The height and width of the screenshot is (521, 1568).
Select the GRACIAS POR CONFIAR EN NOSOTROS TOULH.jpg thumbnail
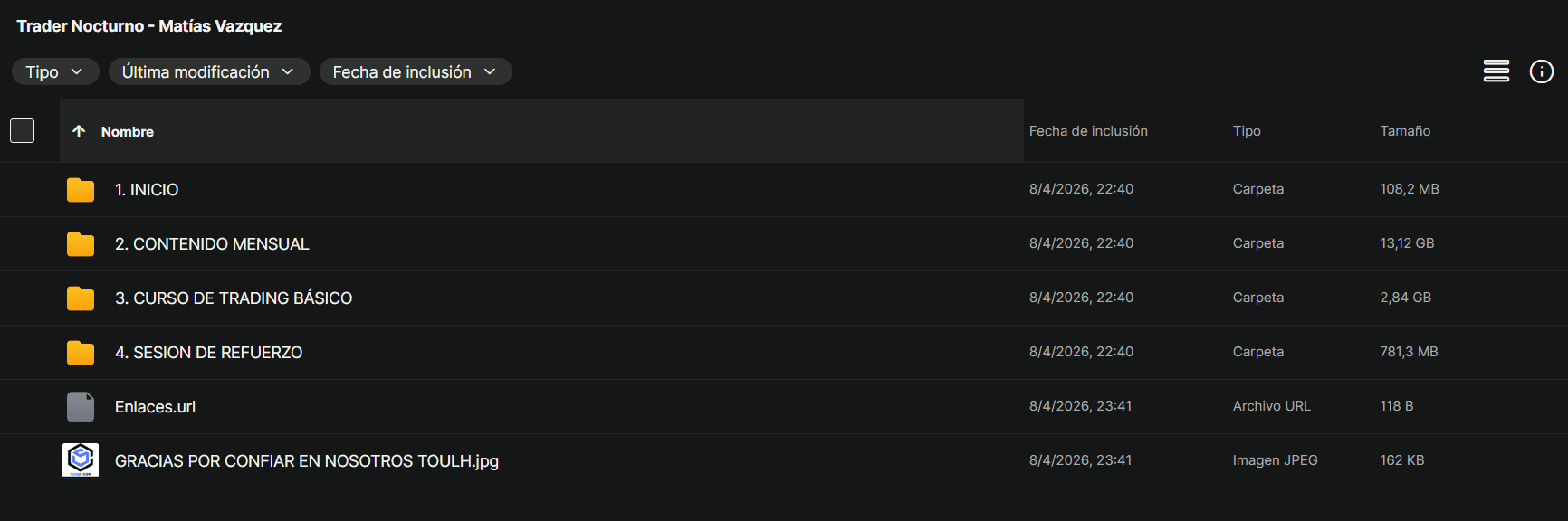81,460
